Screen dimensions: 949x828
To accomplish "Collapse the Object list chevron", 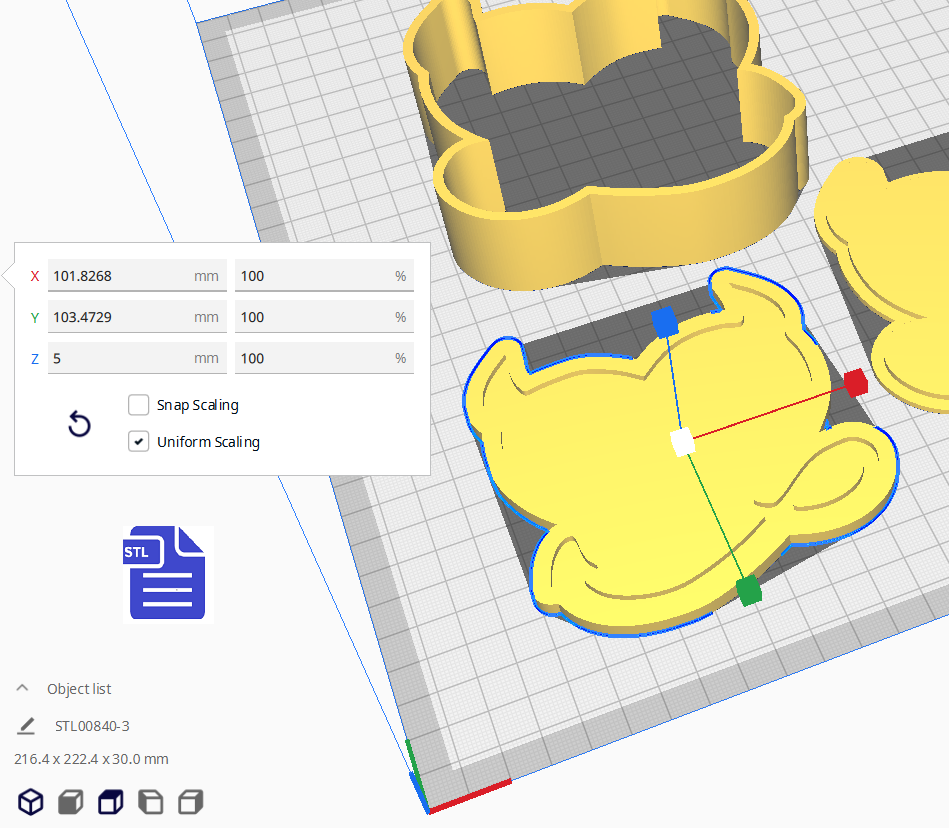I will tap(22, 689).
